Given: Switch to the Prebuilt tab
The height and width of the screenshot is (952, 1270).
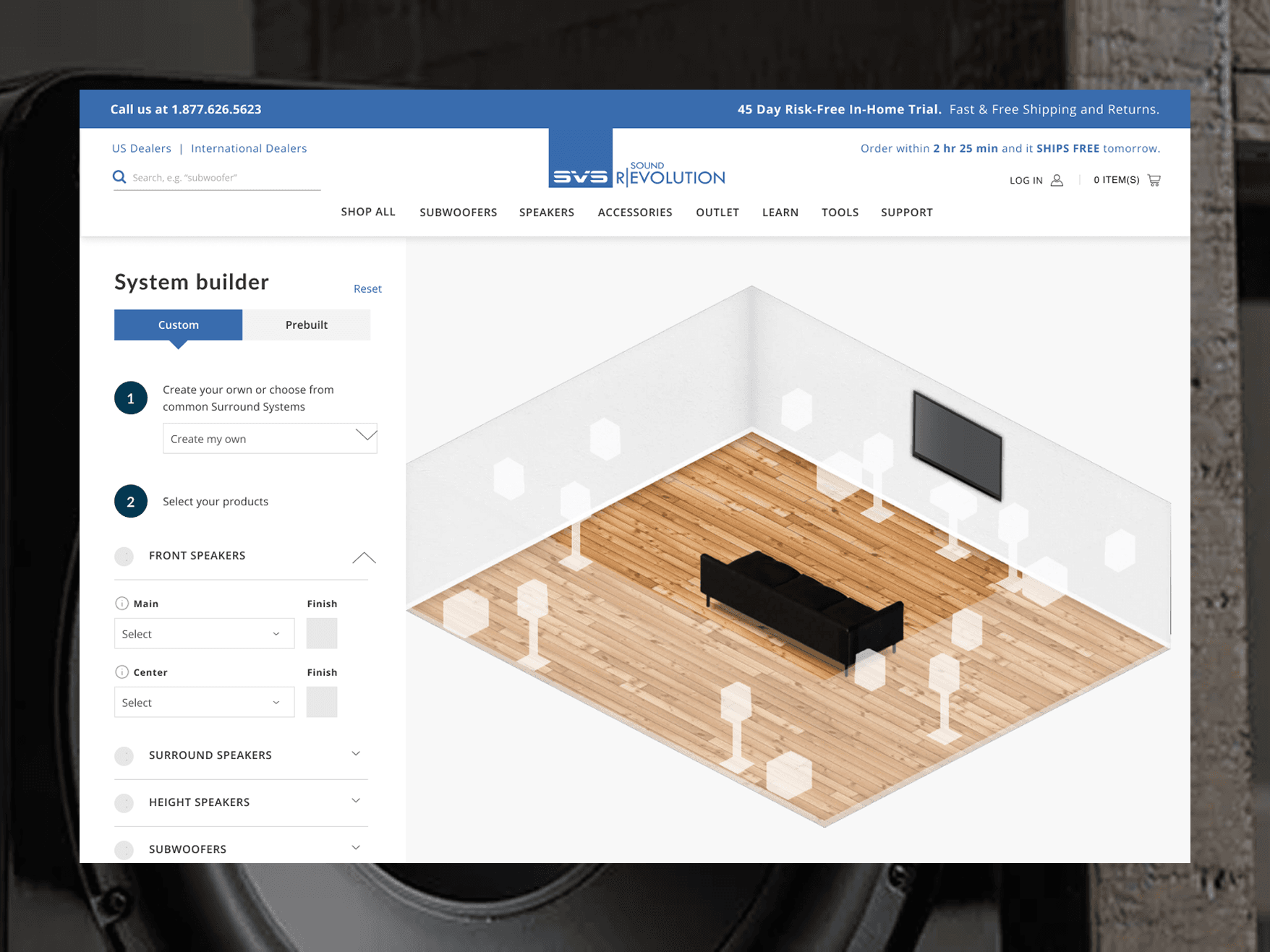Looking at the screenshot, I should (307, 325).
